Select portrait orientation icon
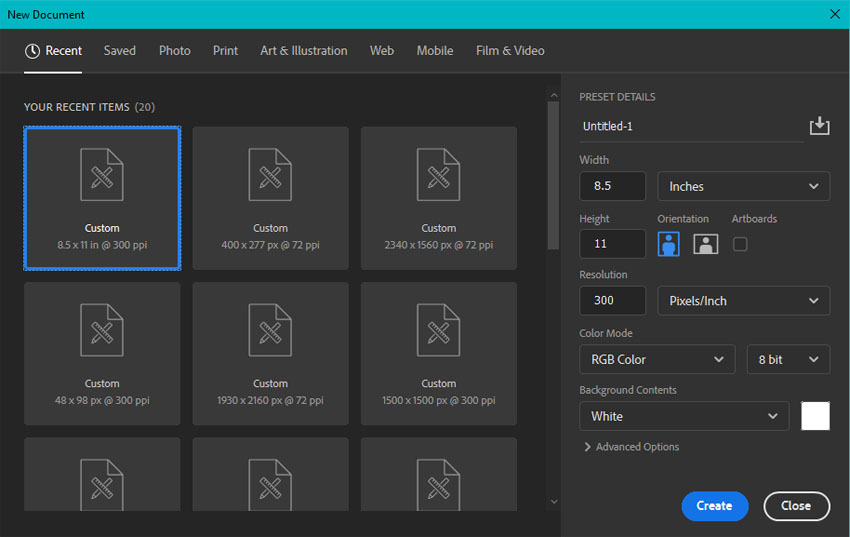850x537 pixels. click(x=668, y=244)
